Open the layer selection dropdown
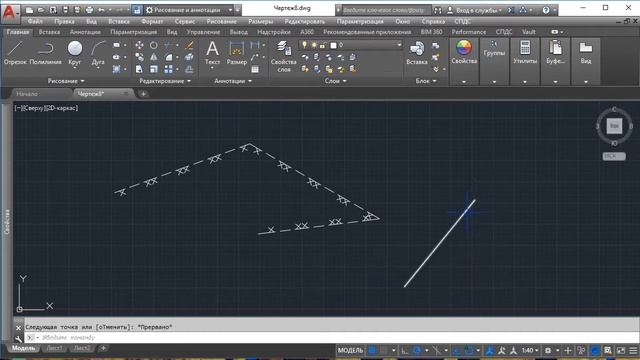Image resolution: width=640 pixels, height=360 pixels. pyautogui.click(x=351, y=45)
